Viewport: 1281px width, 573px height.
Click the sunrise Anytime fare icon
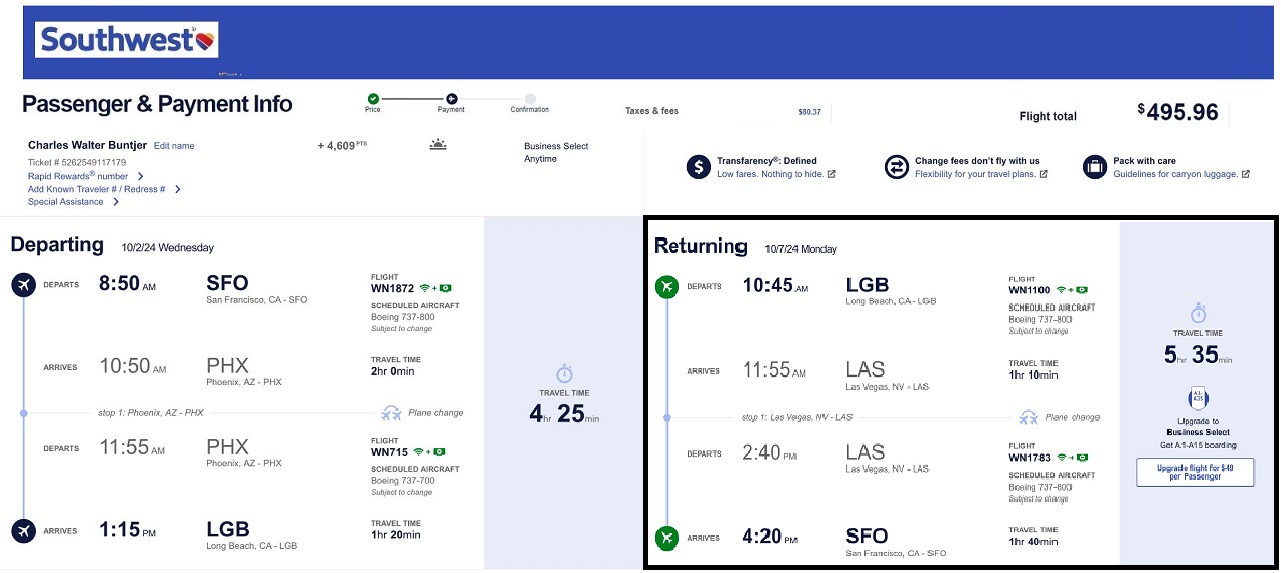438,145
